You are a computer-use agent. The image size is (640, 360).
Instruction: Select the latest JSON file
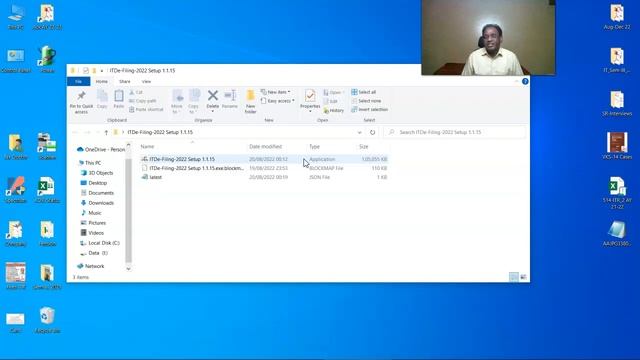(x=264, y=177)
